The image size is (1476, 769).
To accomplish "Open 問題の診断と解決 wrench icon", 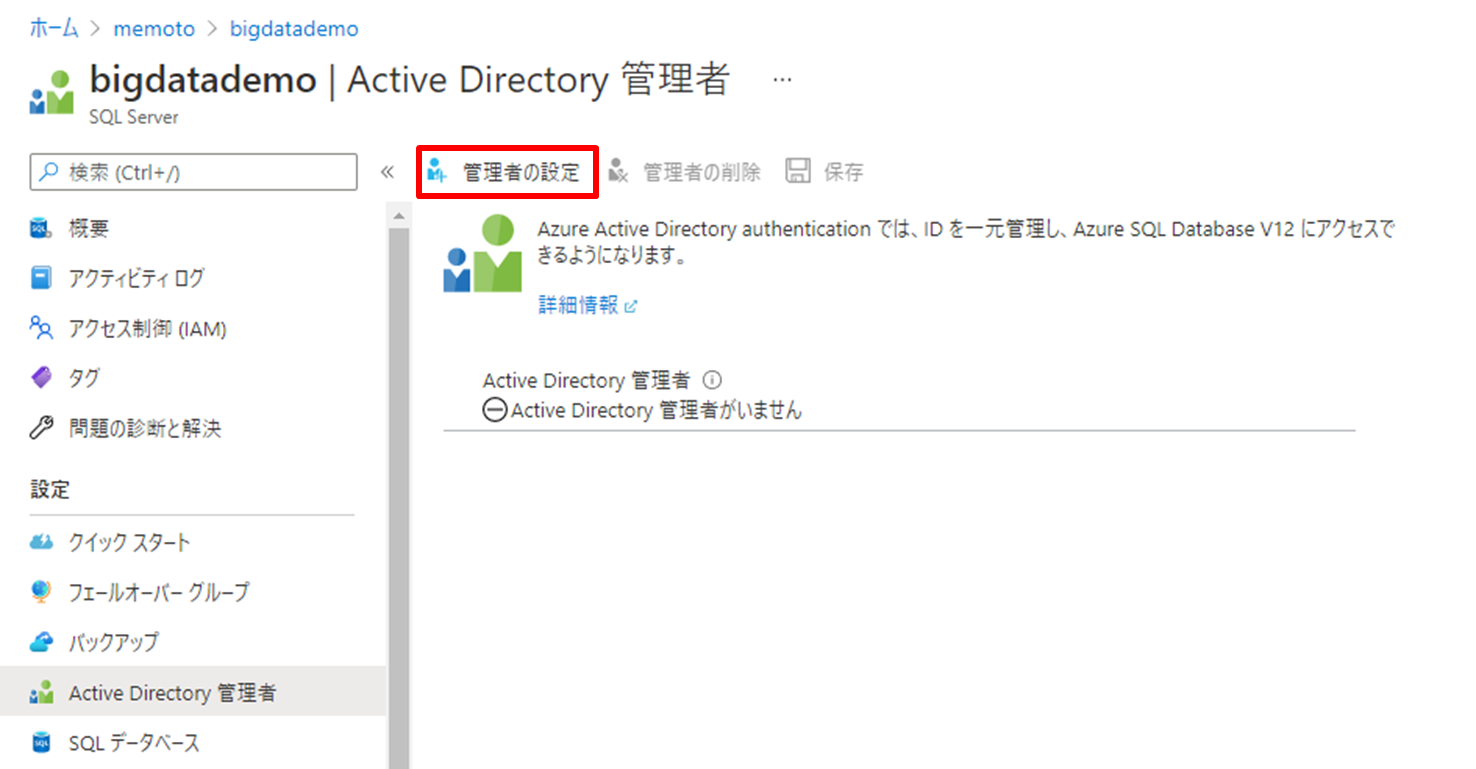I will click(x=41, y=429).
